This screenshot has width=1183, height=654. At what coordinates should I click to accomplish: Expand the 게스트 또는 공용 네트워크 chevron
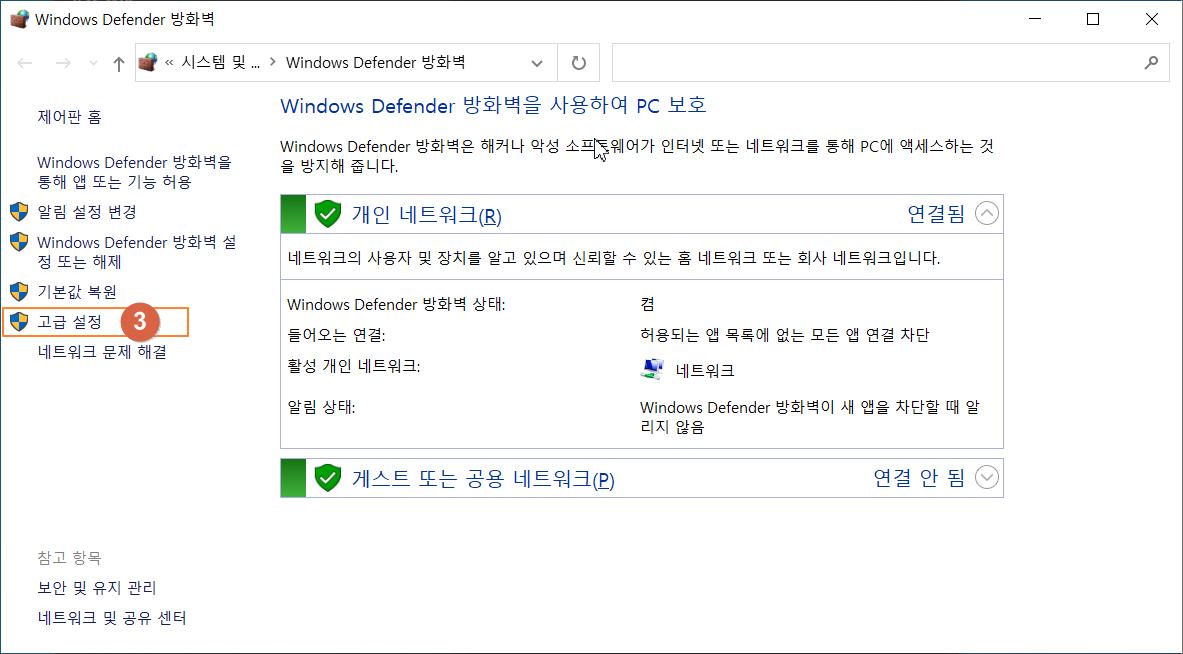click(987, 477)
